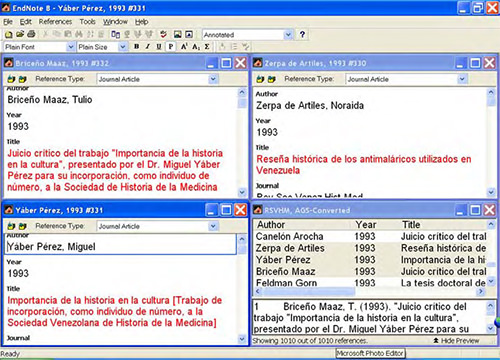Open the Plain Font dropdown

pyautogui.click(x=70, y=47)
